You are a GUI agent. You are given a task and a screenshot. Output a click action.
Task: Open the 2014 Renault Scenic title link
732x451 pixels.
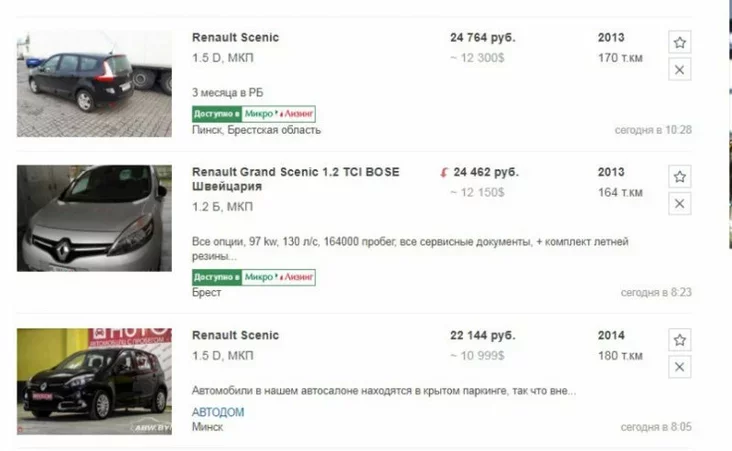(235, 335)
